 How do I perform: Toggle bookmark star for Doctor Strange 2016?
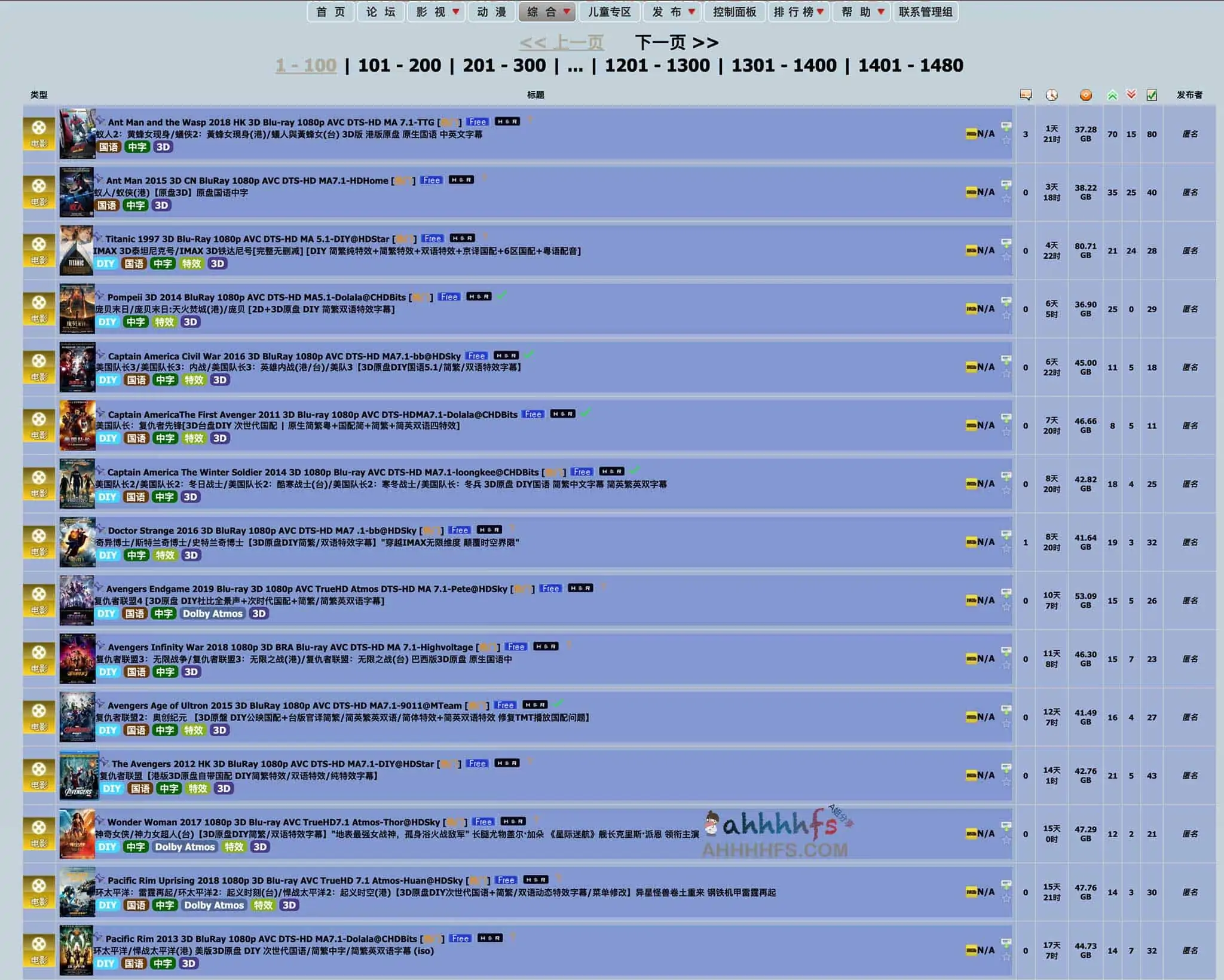pos(1006,549)
